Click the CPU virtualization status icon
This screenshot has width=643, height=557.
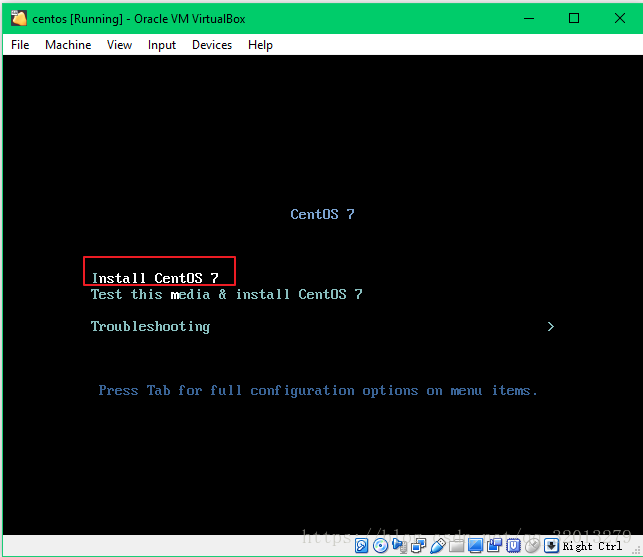click(513, 546)
